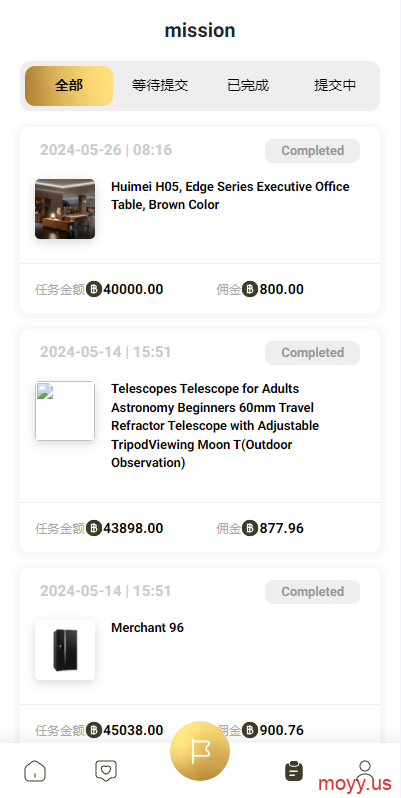Viewport: 401px width, 798px height.
Task: Tap the gold flag button in center
Action: (200, 751)
